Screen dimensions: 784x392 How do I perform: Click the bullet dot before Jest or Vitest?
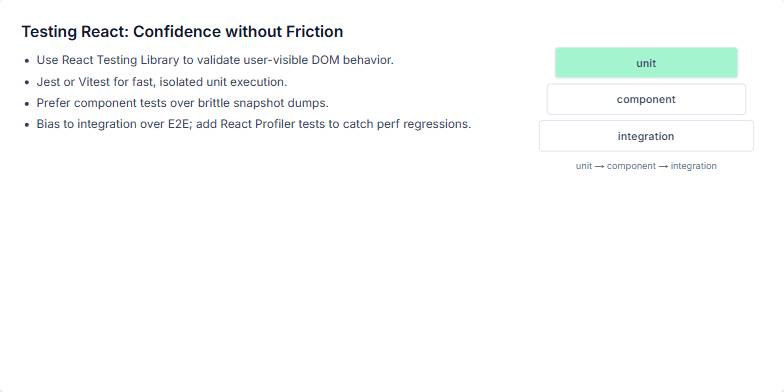click(x=27, y=82)
